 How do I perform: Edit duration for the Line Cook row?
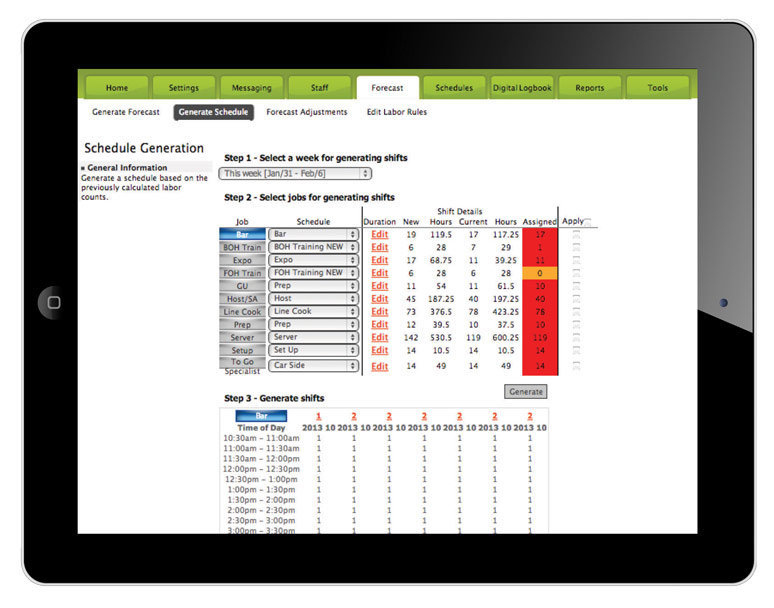click(380, 311)
